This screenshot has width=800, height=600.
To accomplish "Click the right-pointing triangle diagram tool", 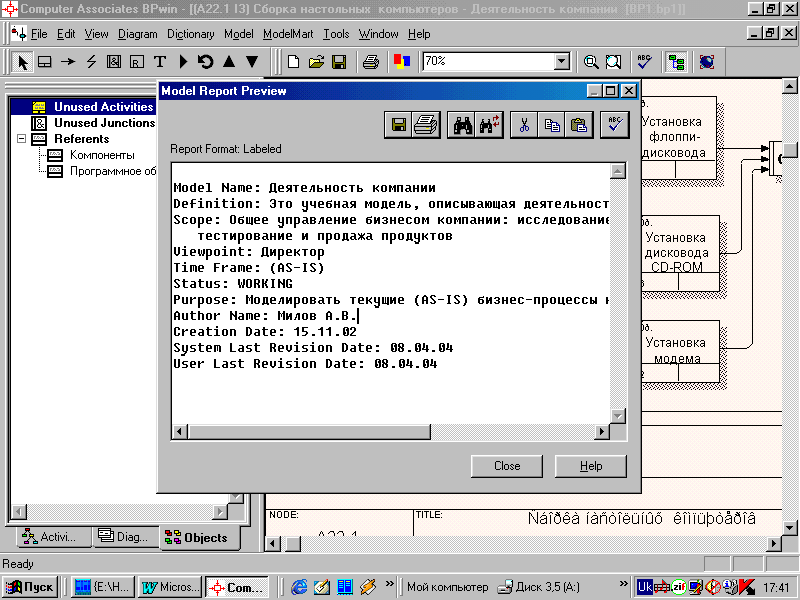I will [x=183, y=62].
